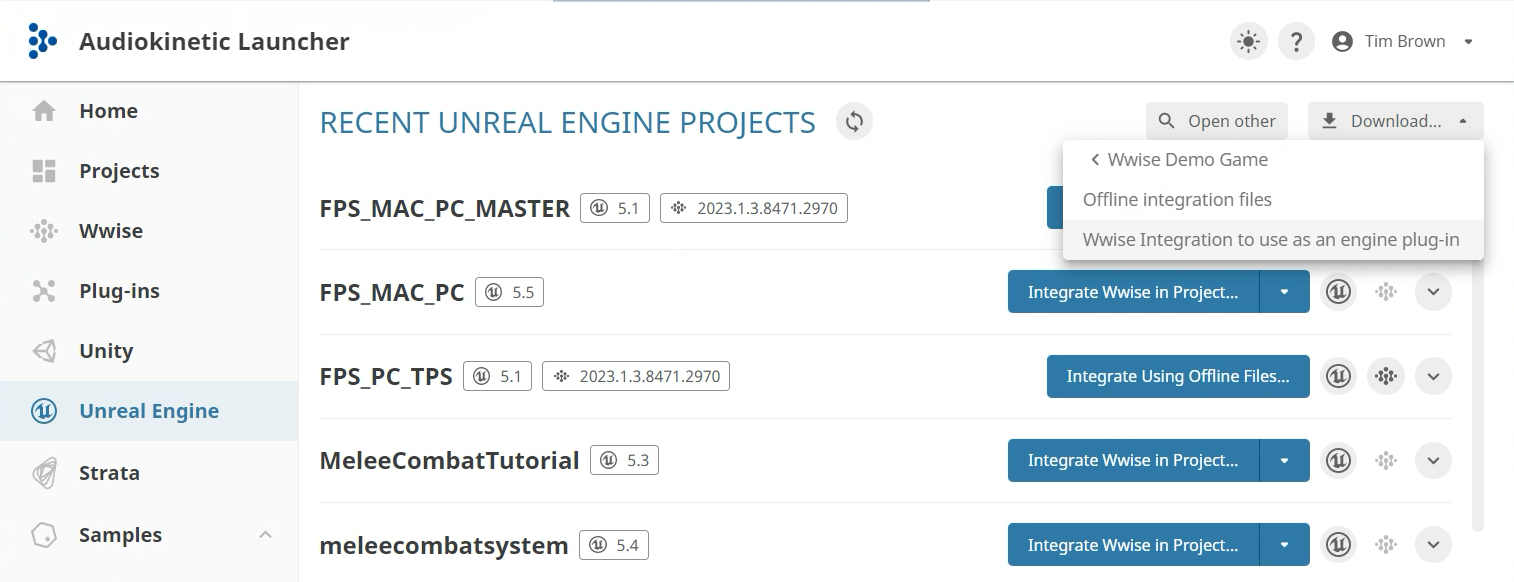Click the Audiokinetic Launcher logo
1514x582 pixels.
click(42, 41)
